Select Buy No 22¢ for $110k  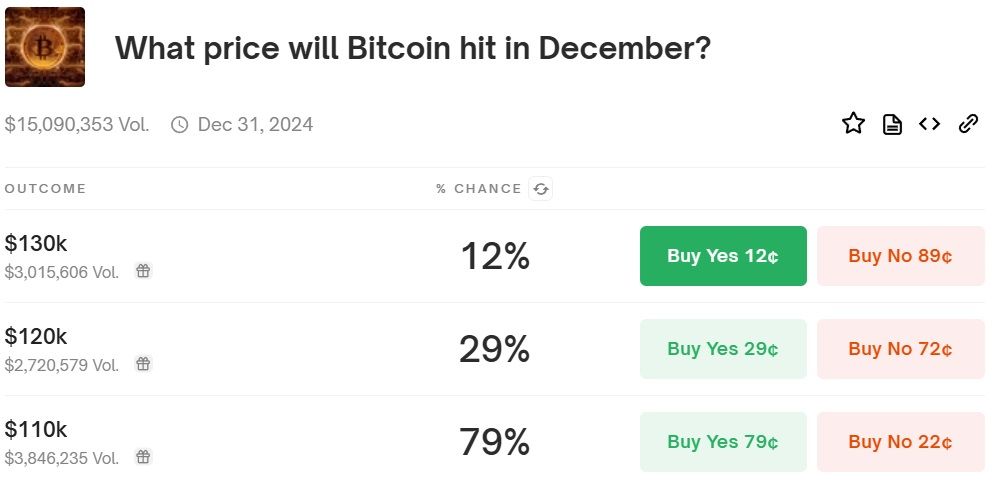click(x=900, y=442)
